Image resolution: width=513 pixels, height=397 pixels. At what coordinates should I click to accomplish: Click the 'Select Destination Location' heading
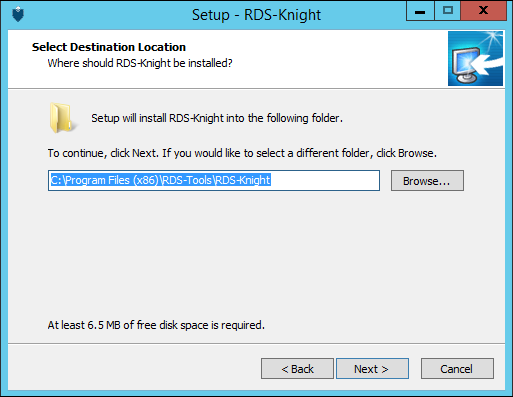(x=109, y=47)
